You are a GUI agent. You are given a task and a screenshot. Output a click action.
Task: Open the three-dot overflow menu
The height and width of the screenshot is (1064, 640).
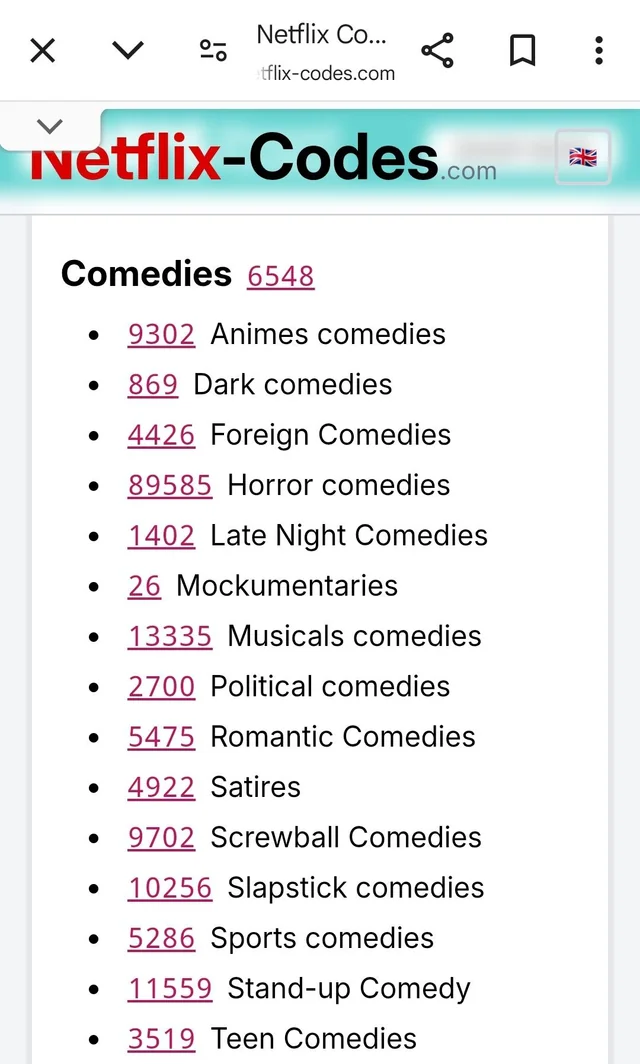coord(598,50)
